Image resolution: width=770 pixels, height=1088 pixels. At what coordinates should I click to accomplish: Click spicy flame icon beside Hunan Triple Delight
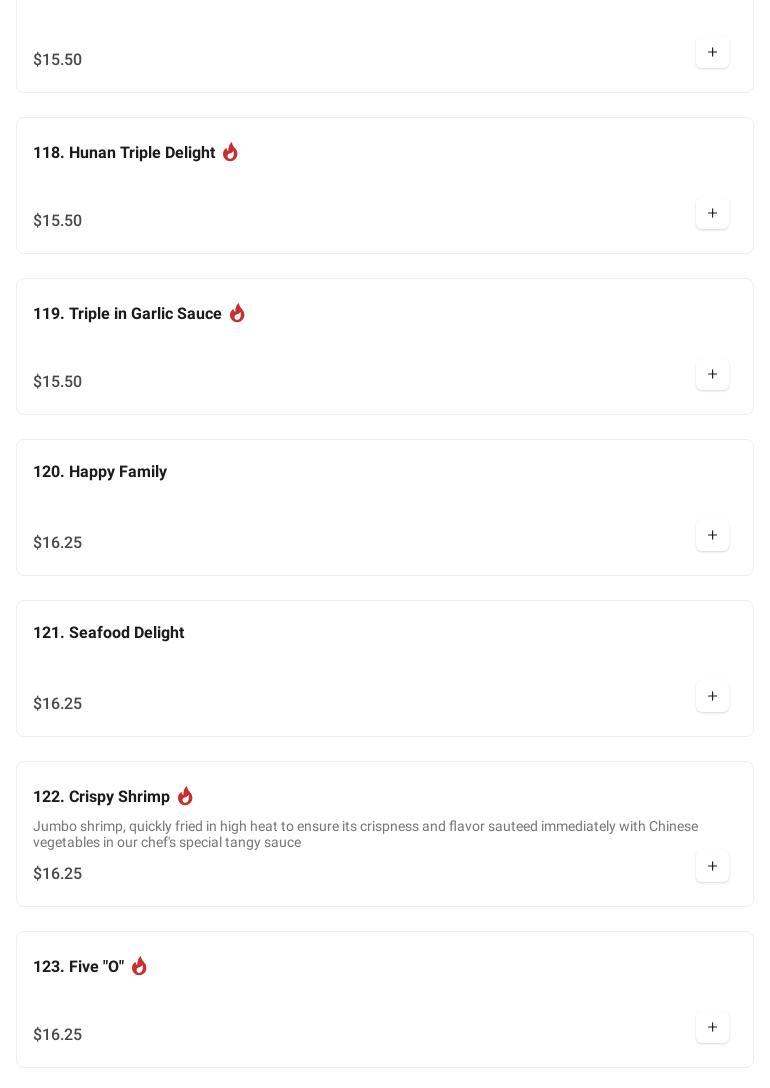click(x=230, y=152)
